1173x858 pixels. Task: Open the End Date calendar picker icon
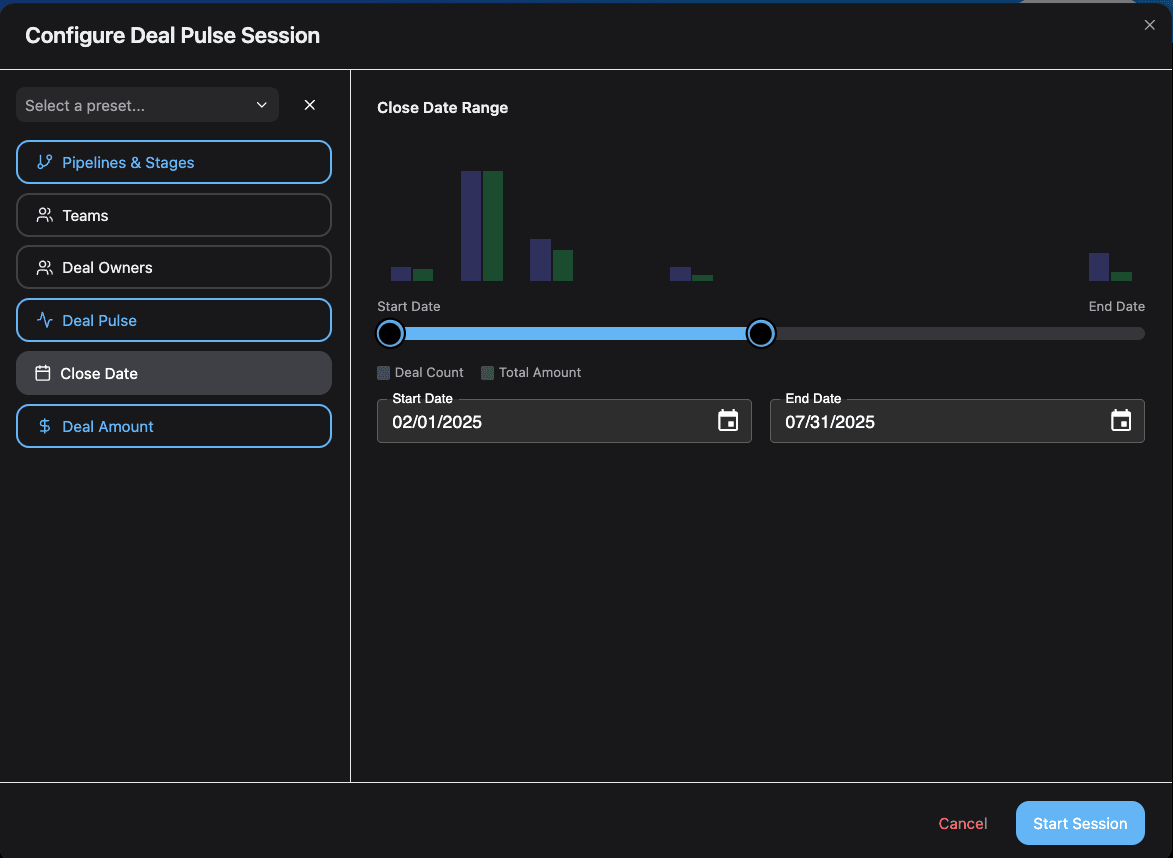(x=1121, y=420)
